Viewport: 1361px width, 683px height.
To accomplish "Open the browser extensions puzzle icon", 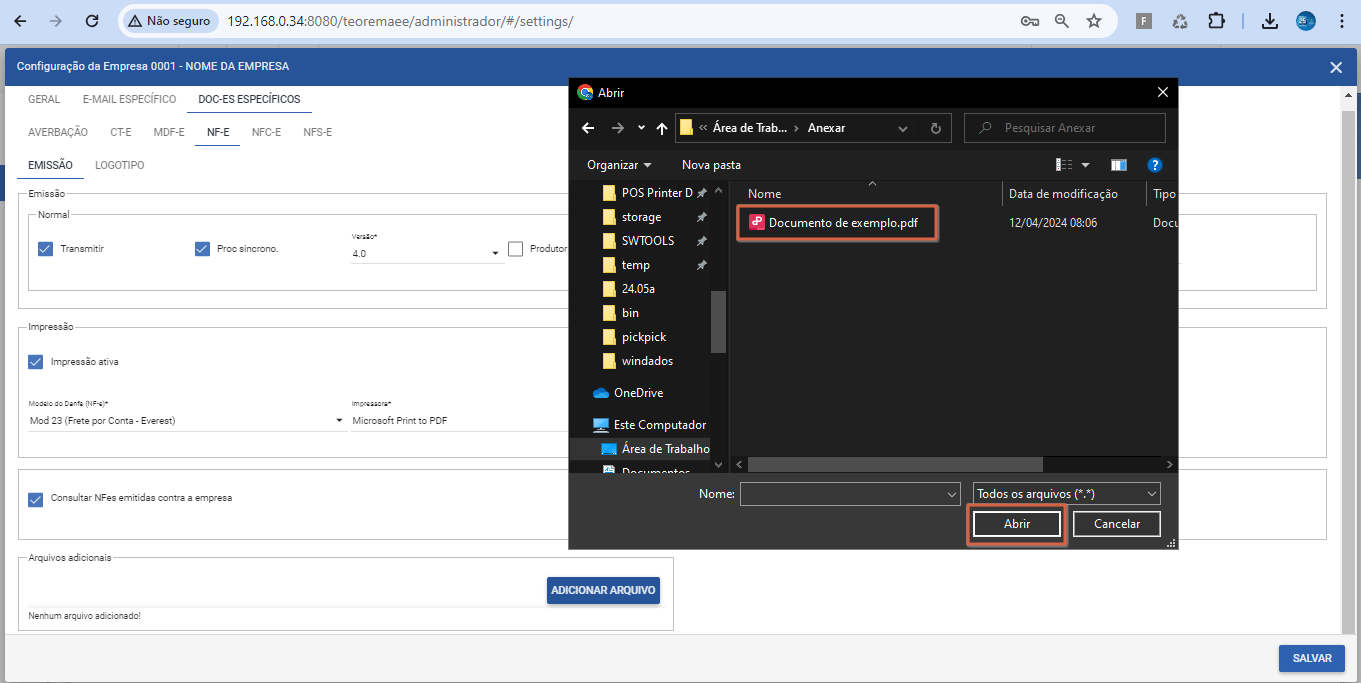I will coord(1216,21).
